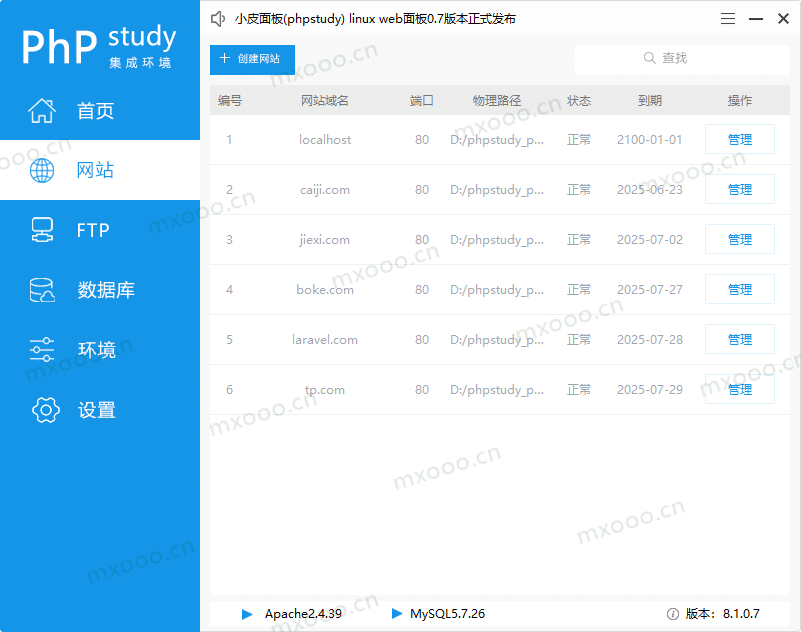Open 管理 menu for laravel.com
Image resolution: width=801 pixels, height=632 pixels.
739,340
